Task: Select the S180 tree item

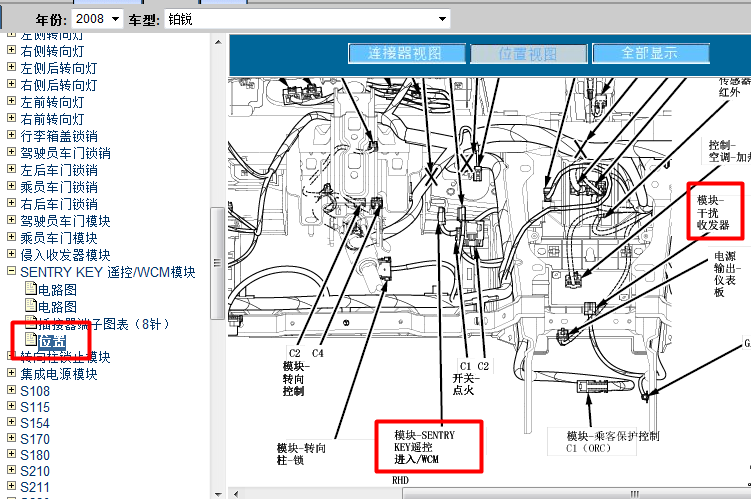Action: point(35,455)
